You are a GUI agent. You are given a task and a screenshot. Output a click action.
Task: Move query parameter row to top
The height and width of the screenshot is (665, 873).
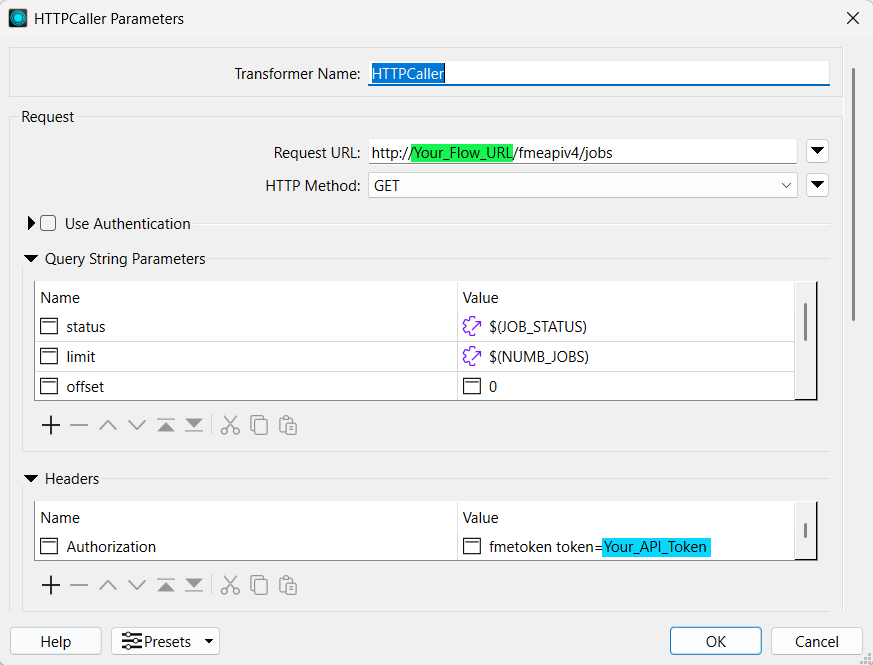point(166,426)
